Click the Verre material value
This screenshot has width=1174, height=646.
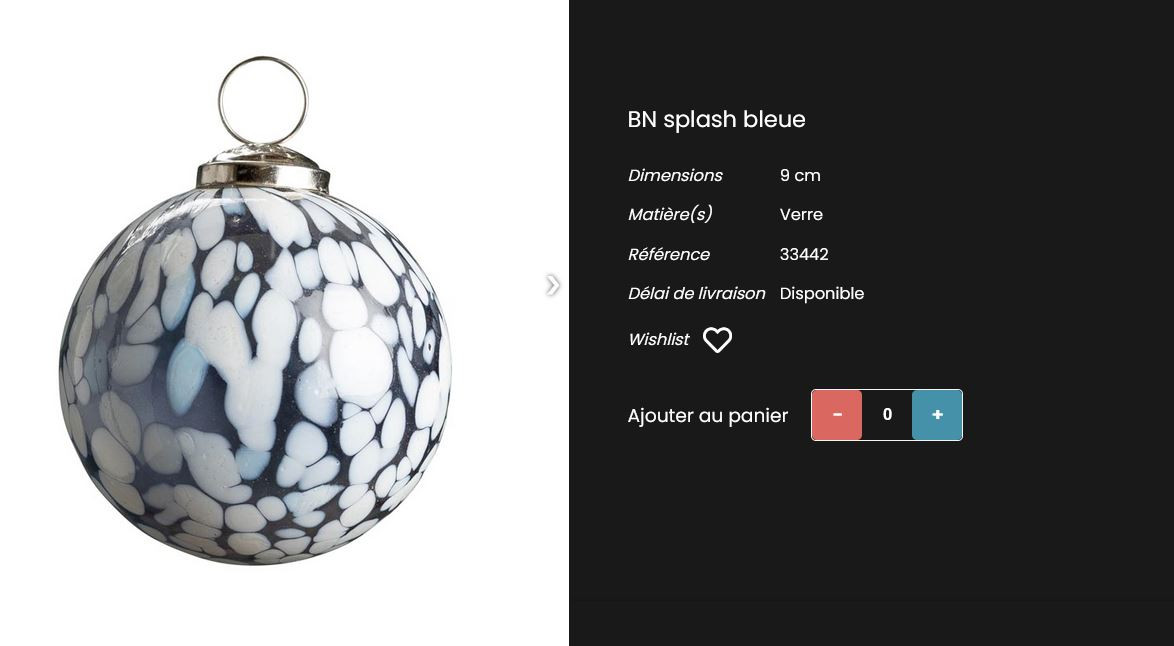(801, 215)
